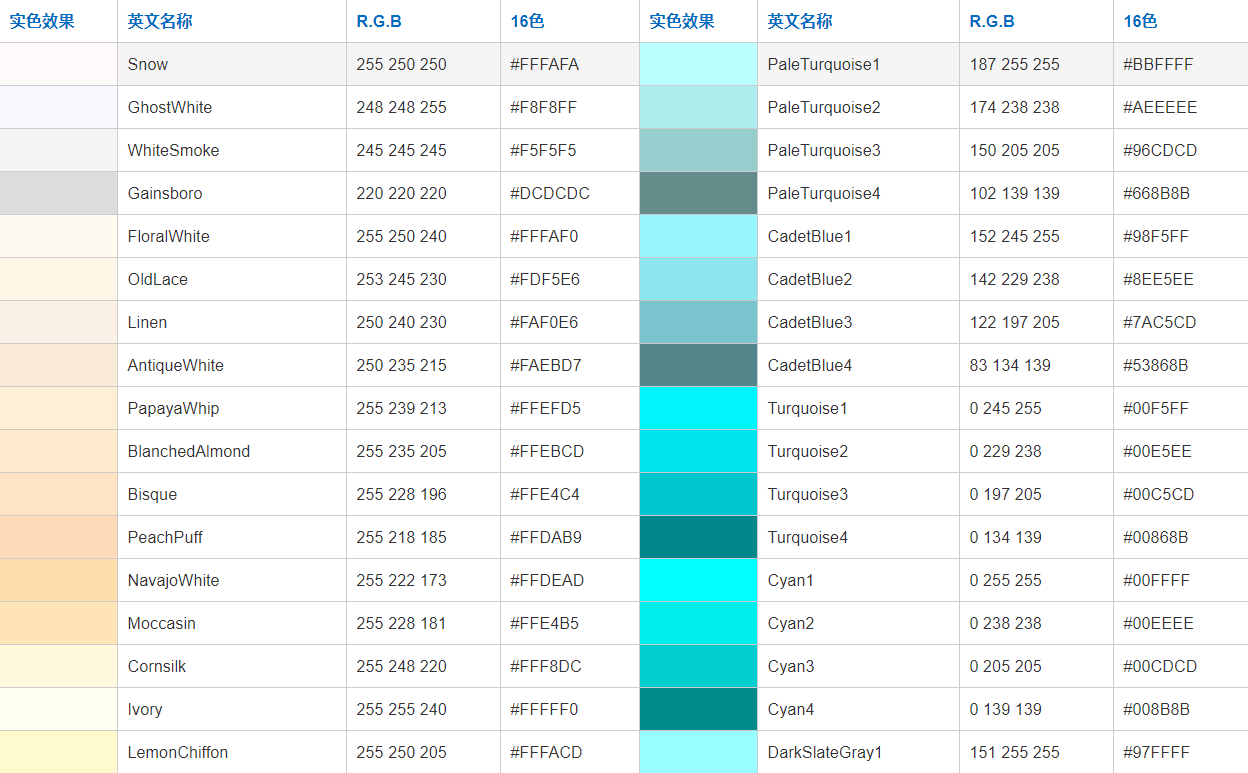Click the '#FFDEAD' hex code
Image resolution: width=1248 pixels, height=773 pixels.
(547, 580)
